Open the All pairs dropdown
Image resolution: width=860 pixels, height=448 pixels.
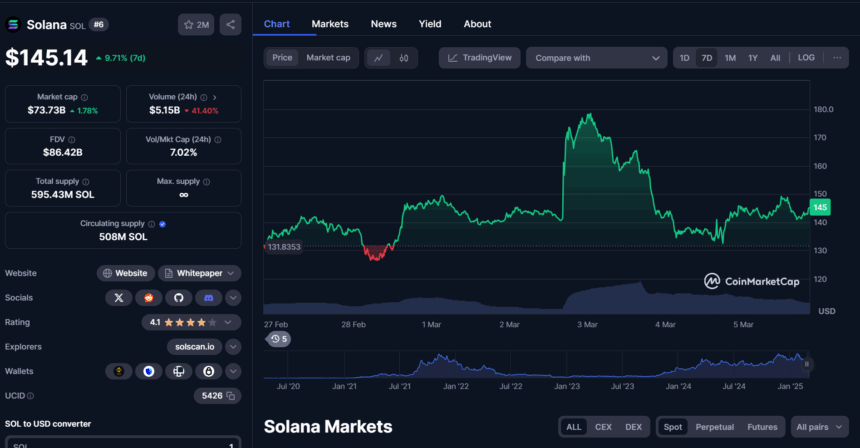[819, 427]
